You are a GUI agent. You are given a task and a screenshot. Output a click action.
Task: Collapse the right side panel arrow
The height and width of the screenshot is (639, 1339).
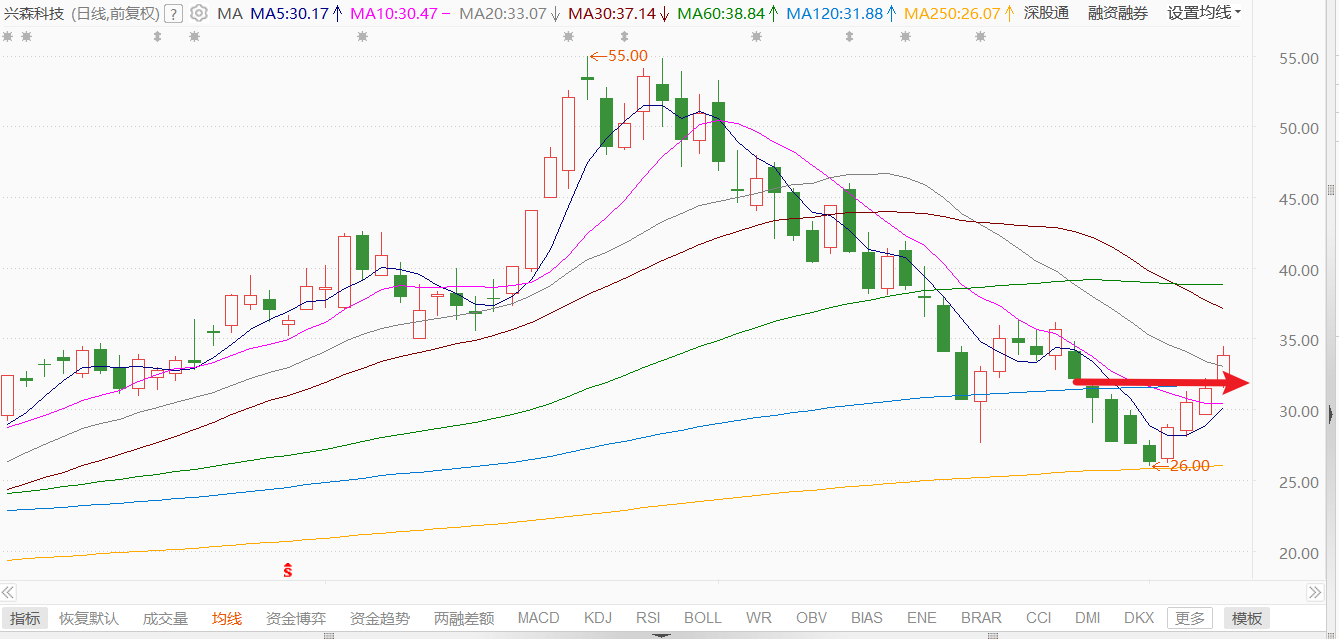[x=1331, y=412]
